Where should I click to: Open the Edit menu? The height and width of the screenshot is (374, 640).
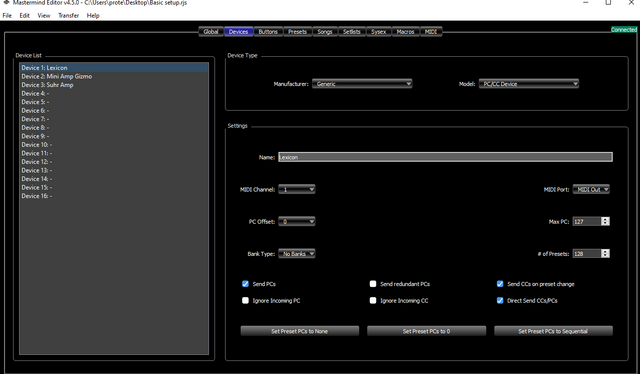tap(24, 16)
